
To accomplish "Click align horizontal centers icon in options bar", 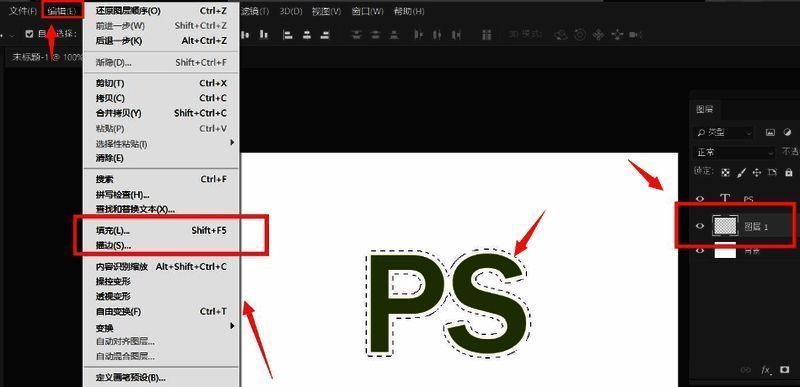I will 307,35.
